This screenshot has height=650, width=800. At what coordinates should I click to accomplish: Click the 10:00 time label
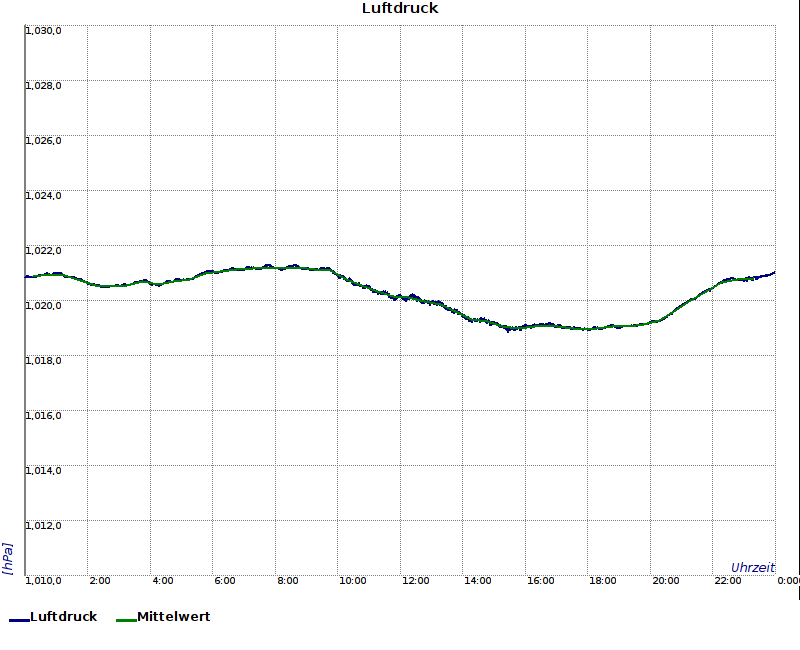pyautogui.click(x=353, y=581)
